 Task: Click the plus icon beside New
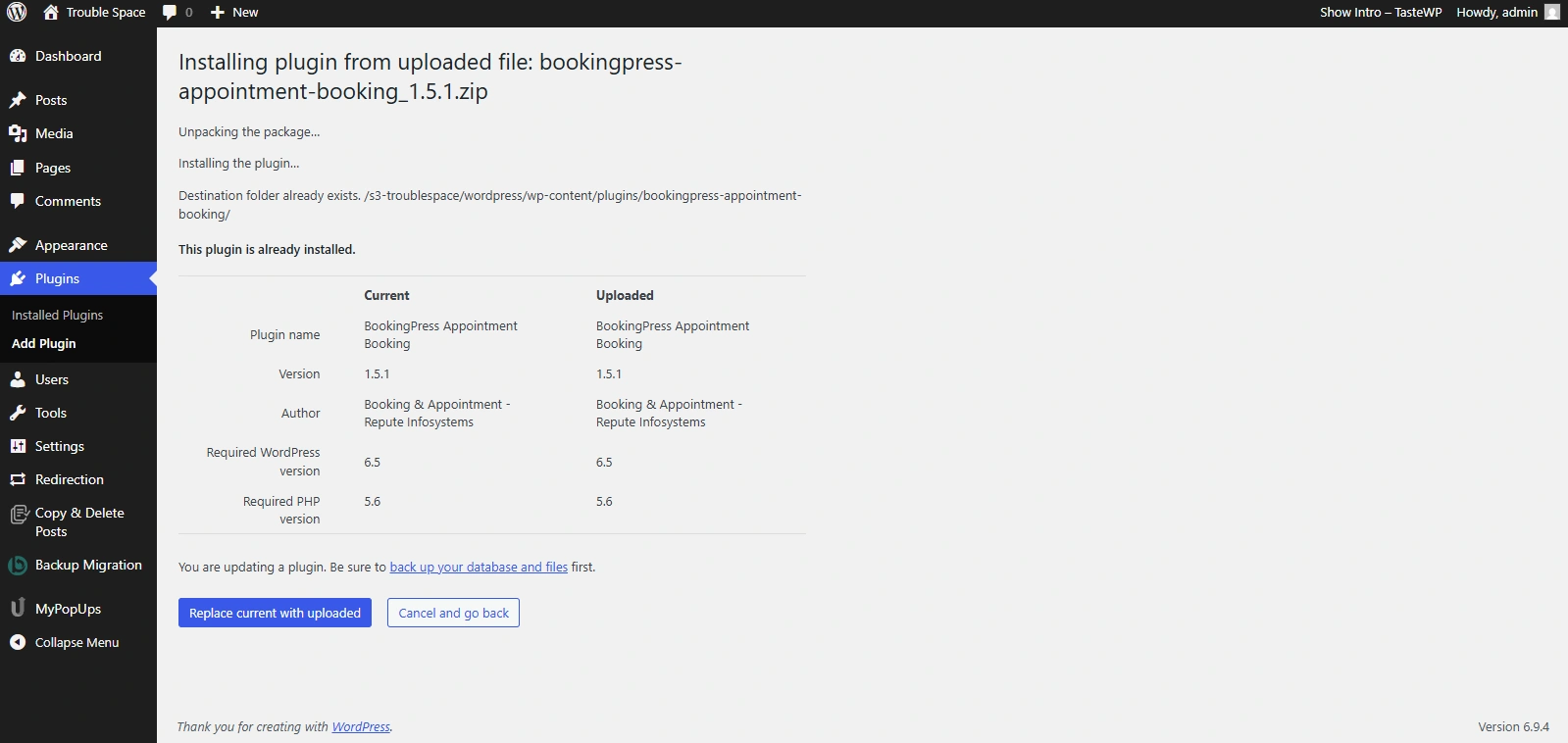(218, 13)
